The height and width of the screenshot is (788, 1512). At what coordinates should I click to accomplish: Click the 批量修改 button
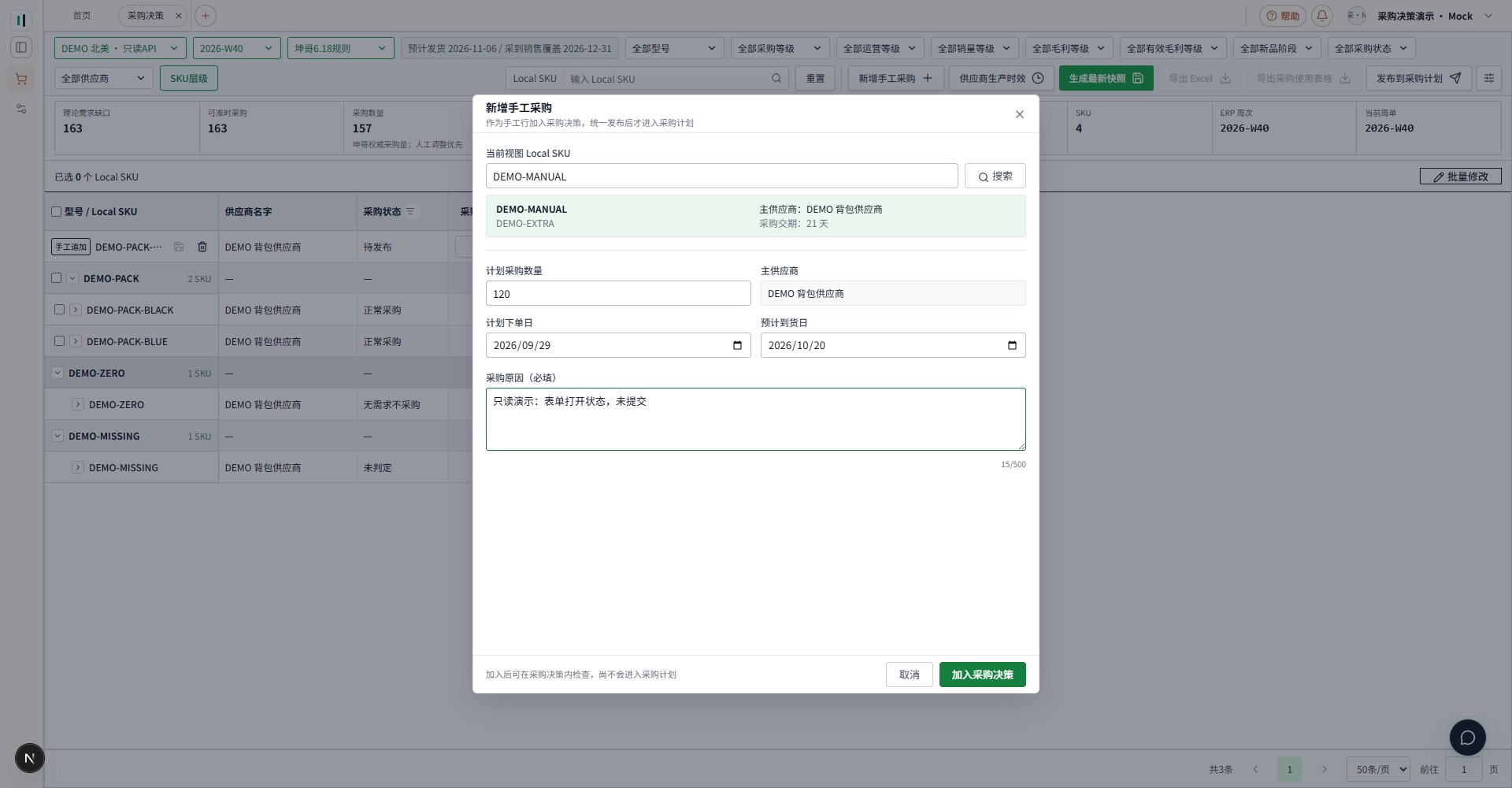(1460, 177)
